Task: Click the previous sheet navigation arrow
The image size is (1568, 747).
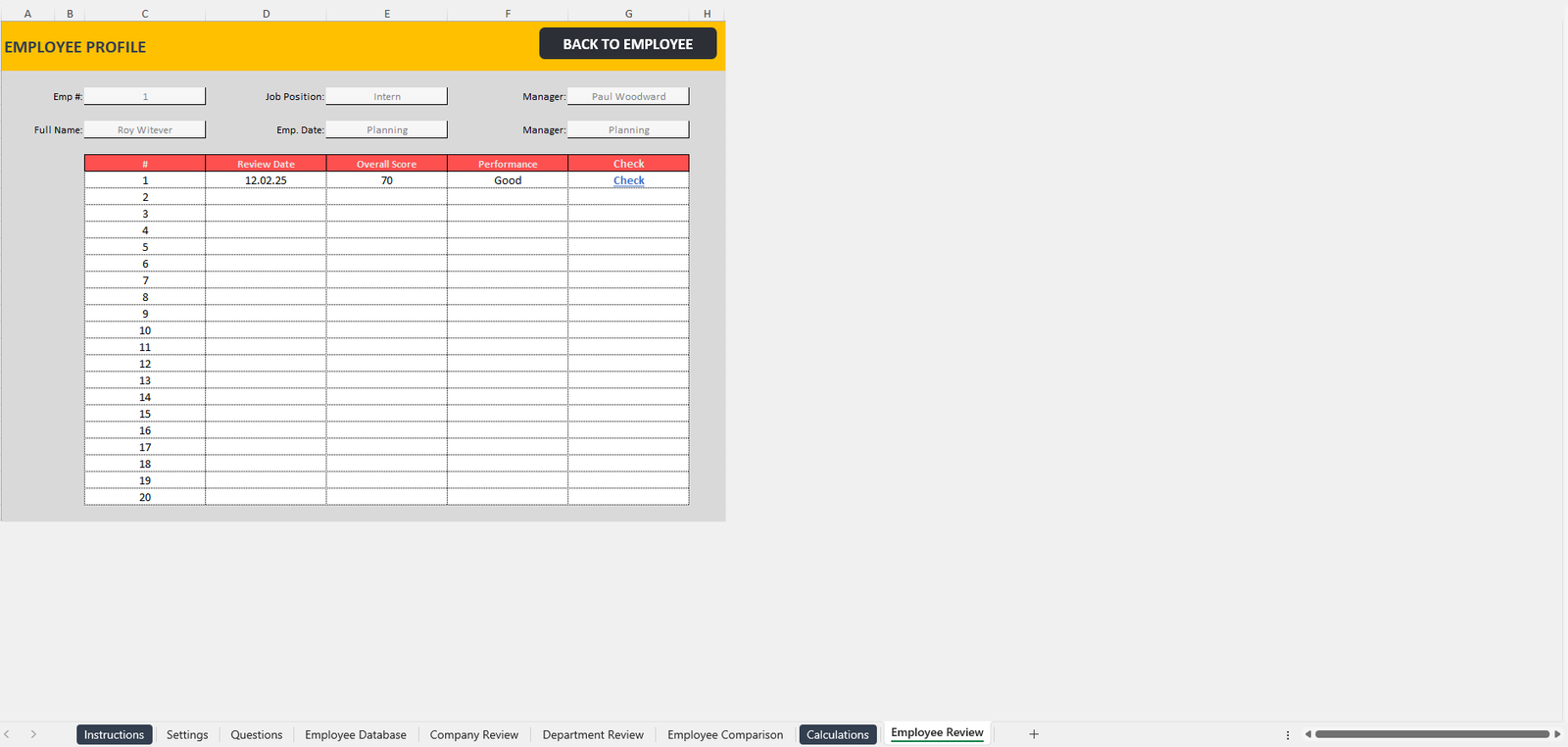Action: point(7,734)
